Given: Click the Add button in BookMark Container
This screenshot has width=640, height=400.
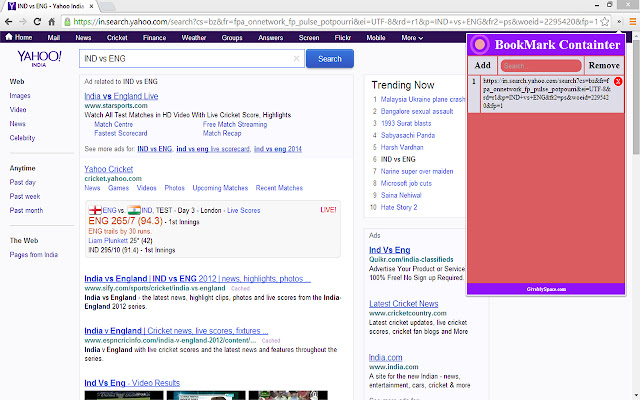Looking at the screenshot, I should 482,65.
